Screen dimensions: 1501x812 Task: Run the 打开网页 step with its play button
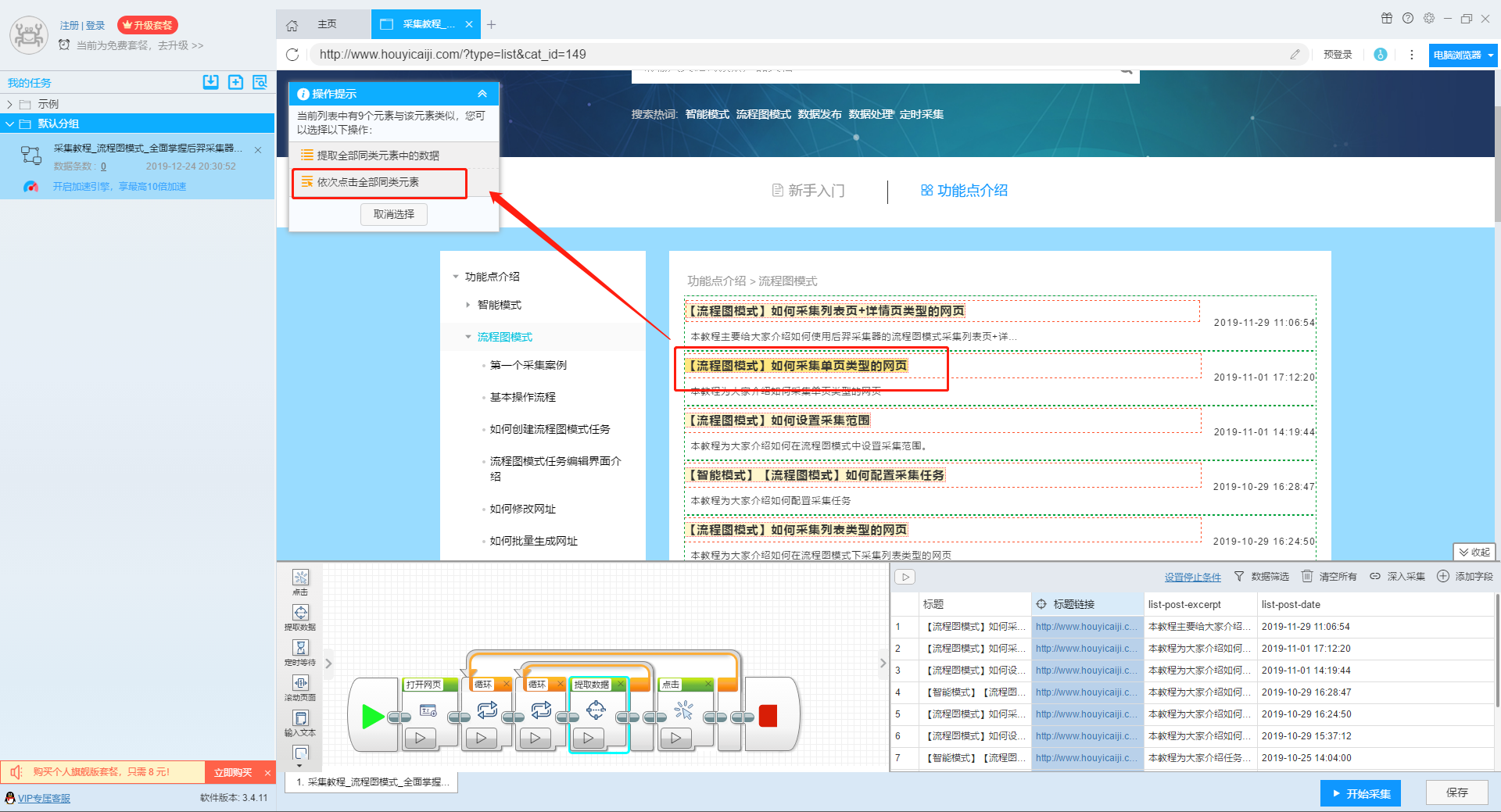point(421,738)
